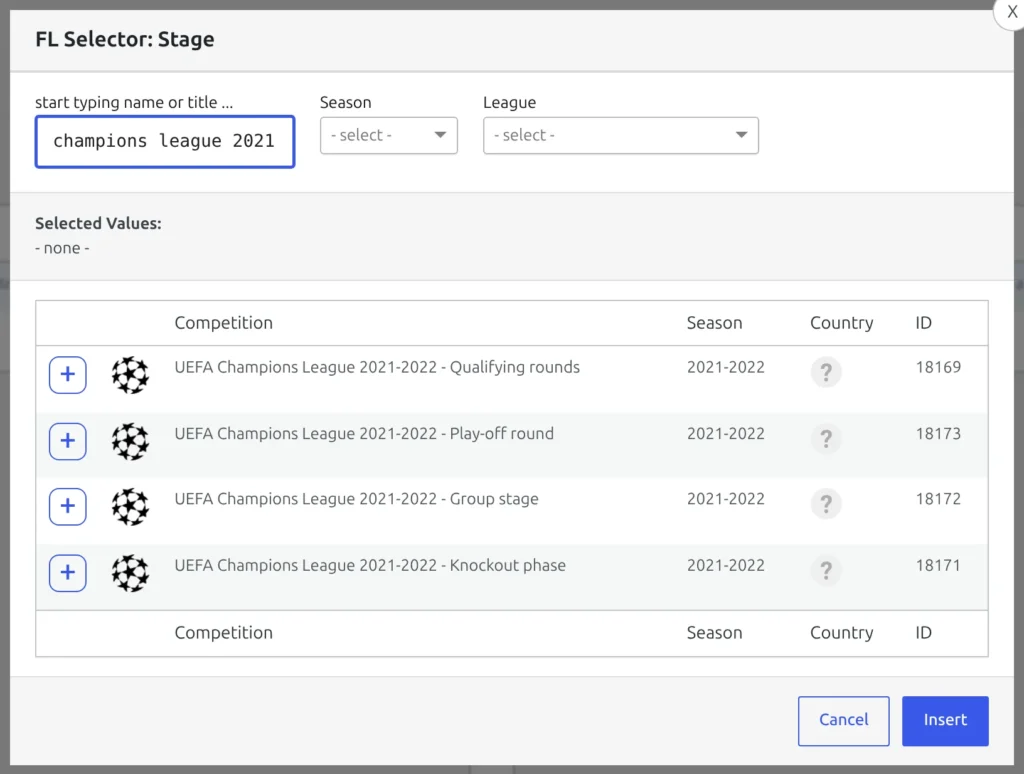1024x774 pixels.
Task: Click unknown country icon for ID 18171
Action: (826, 570)
